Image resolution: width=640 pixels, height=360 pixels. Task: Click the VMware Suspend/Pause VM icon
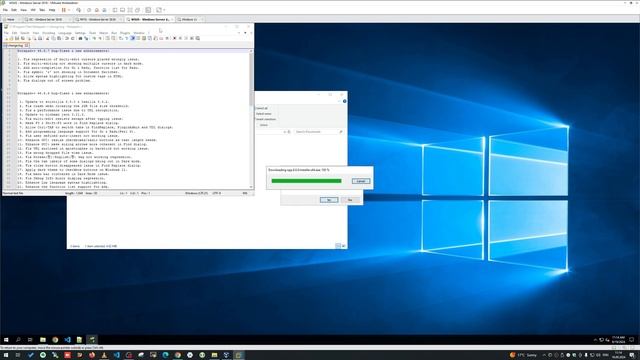64,10
